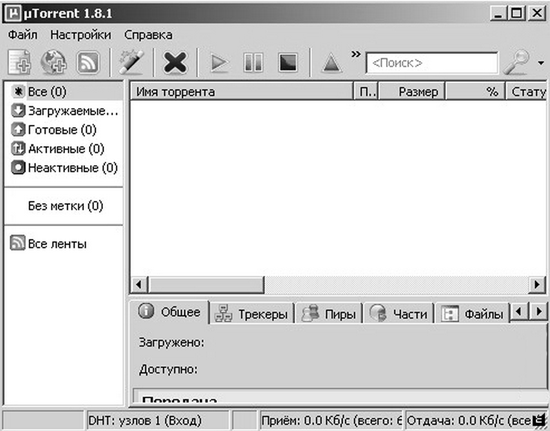Click the Remove torrent X icon

175,63
